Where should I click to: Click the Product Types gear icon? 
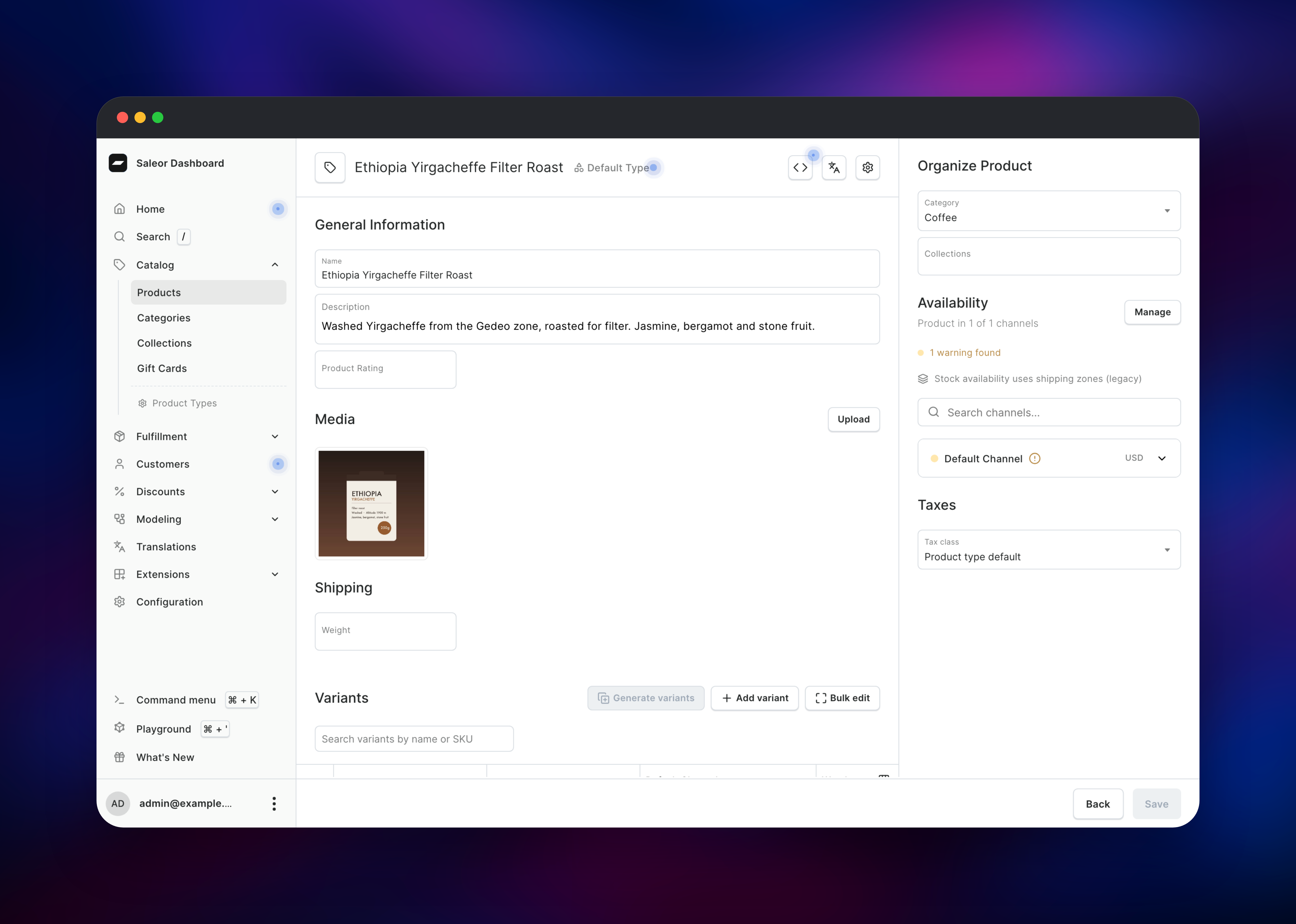142,403
